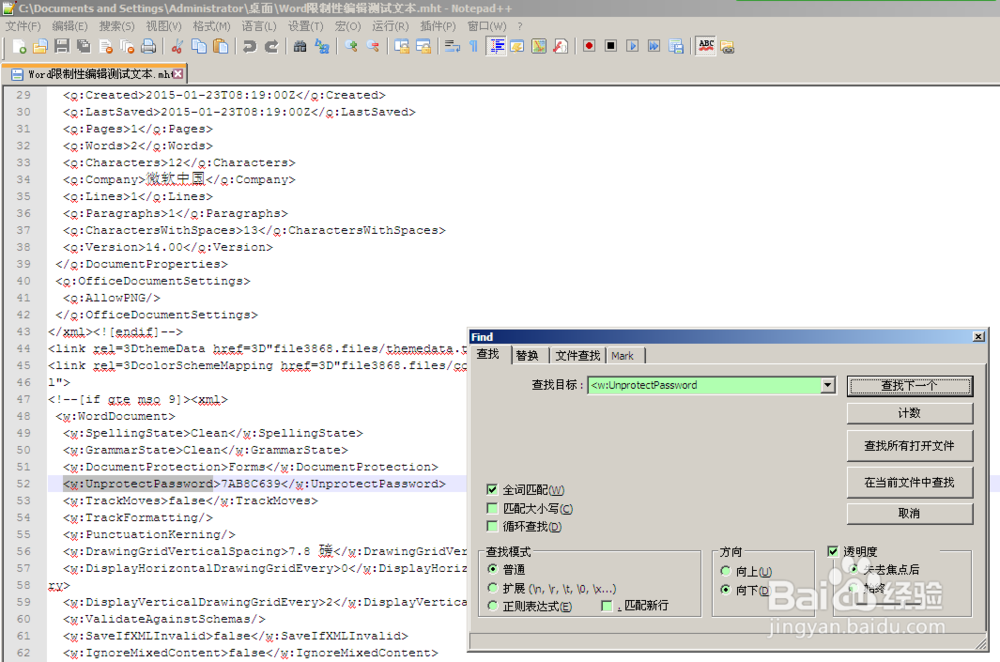Click the 查找下一个 button
1000x662 pixels.
909,386
